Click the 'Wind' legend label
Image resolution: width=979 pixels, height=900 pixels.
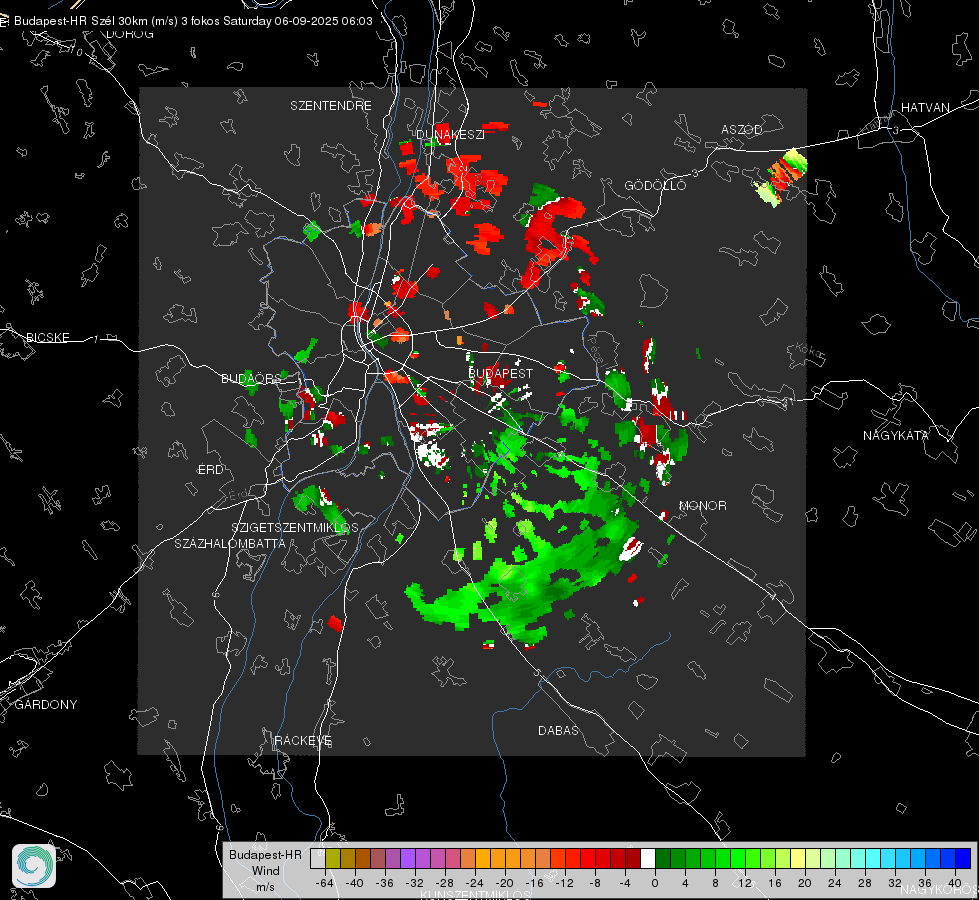click(x=265, y=870)
